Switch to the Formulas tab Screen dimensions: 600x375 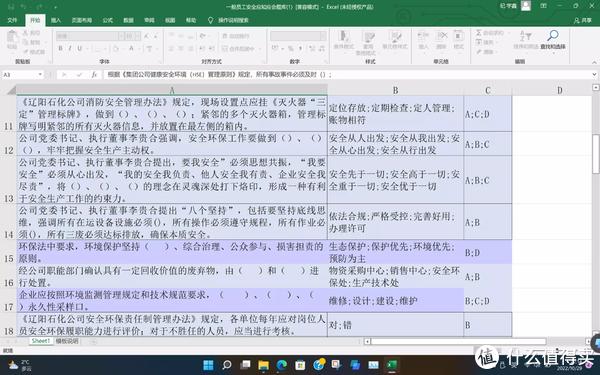click(x=108, y=20)
